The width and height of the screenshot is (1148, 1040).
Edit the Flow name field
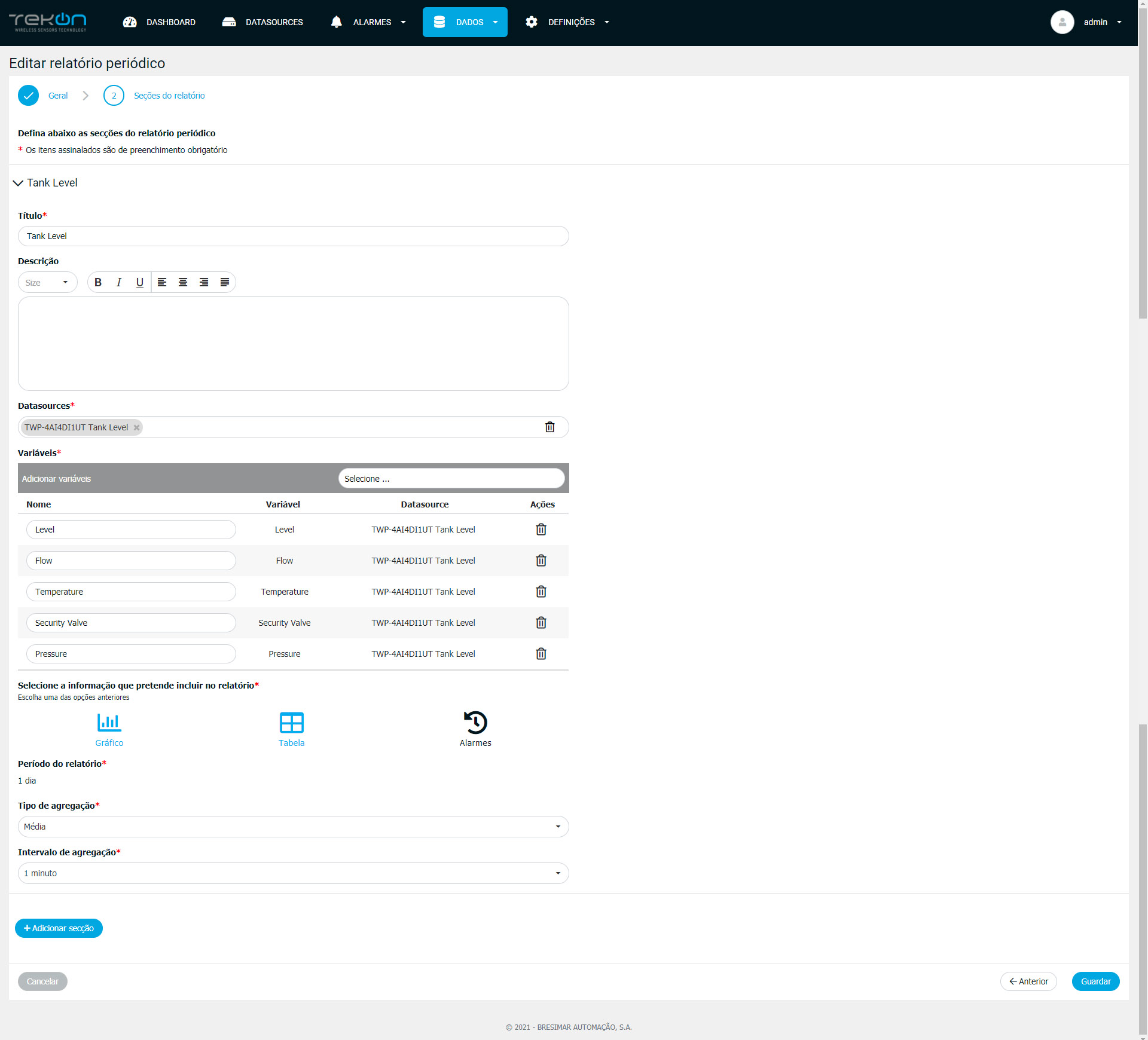pyautogui.click(x=131, y=561)
